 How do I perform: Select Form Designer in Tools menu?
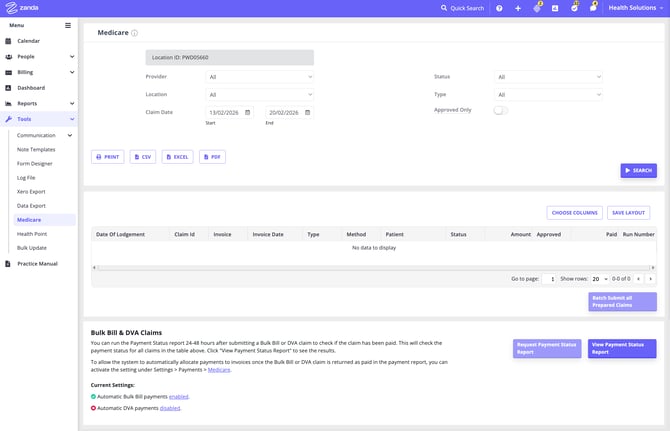tap(35, 163)
